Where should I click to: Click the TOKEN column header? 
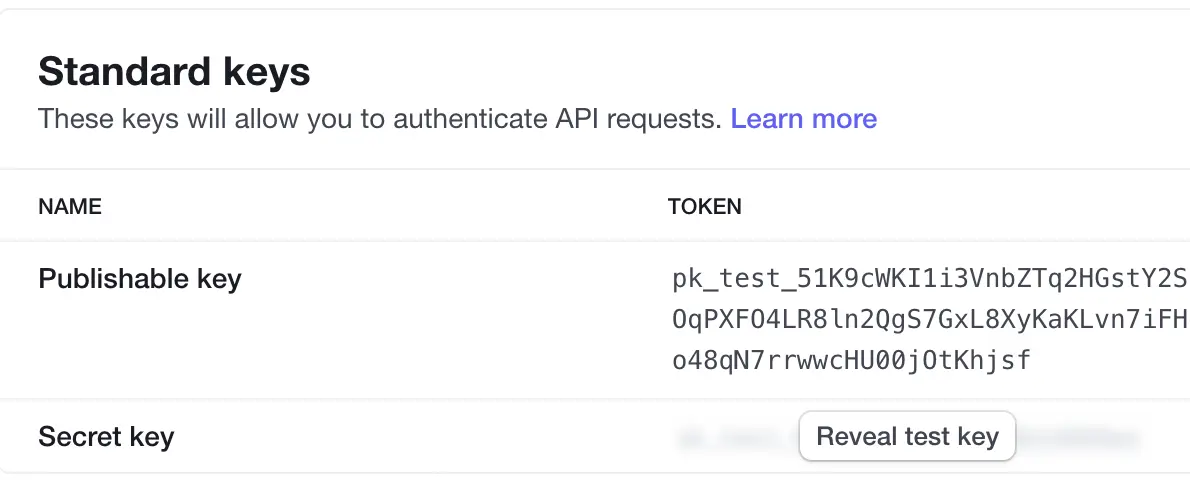(x=704, y=207)
